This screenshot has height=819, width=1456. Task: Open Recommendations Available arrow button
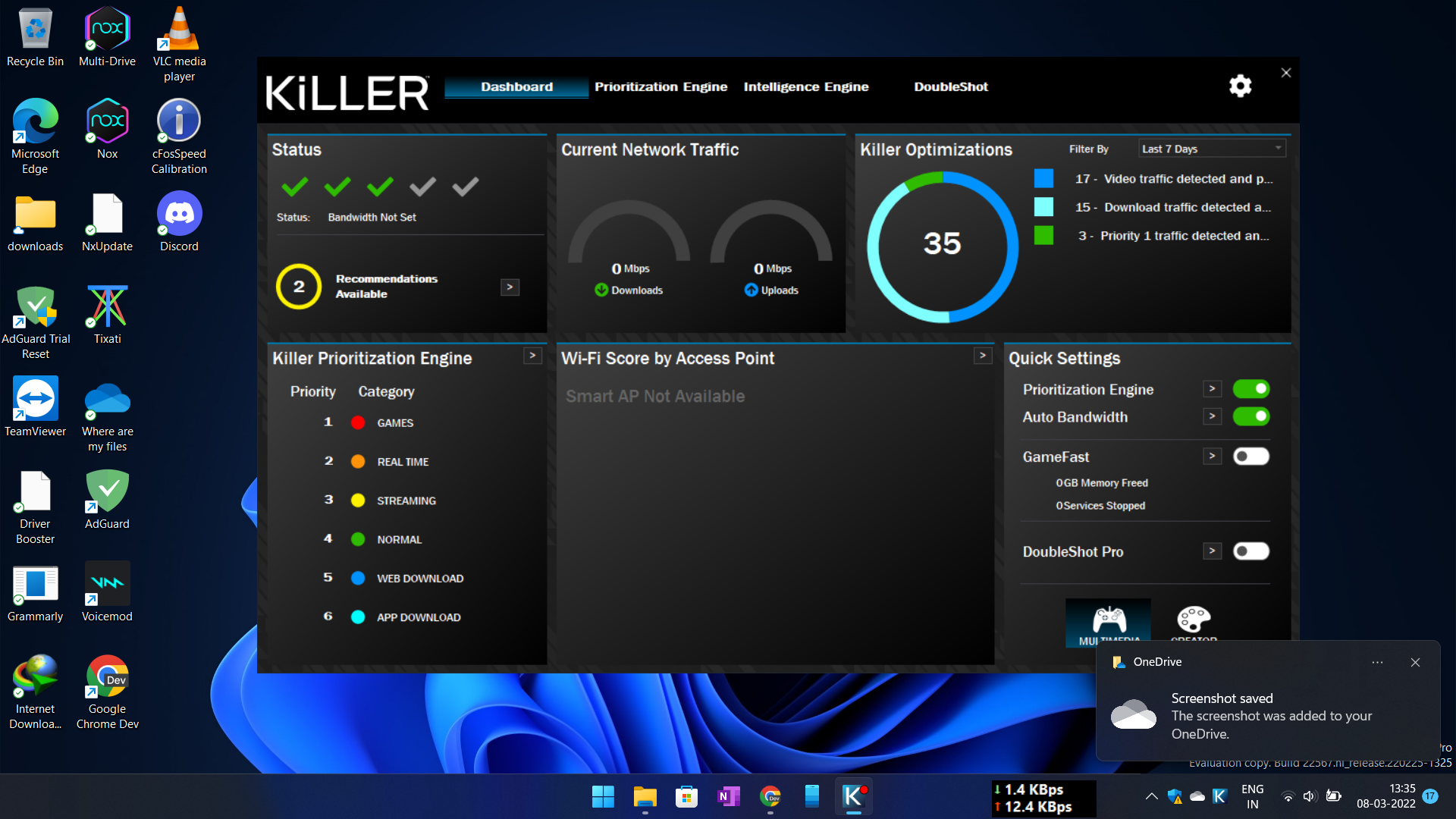coord(510,287)
